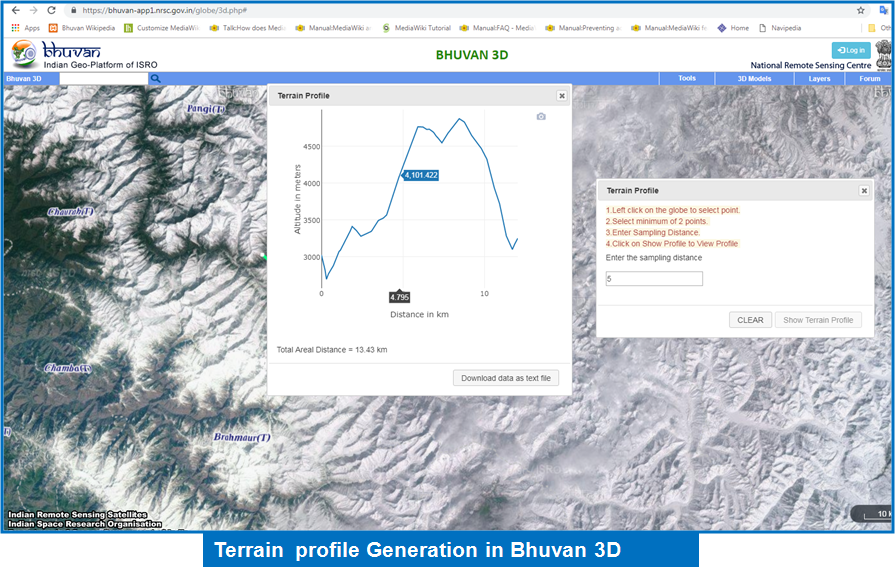Screen dimensions: 895x568
Task: Click the 4.795 distance marker on chart
Action: [x=400, y=297]
